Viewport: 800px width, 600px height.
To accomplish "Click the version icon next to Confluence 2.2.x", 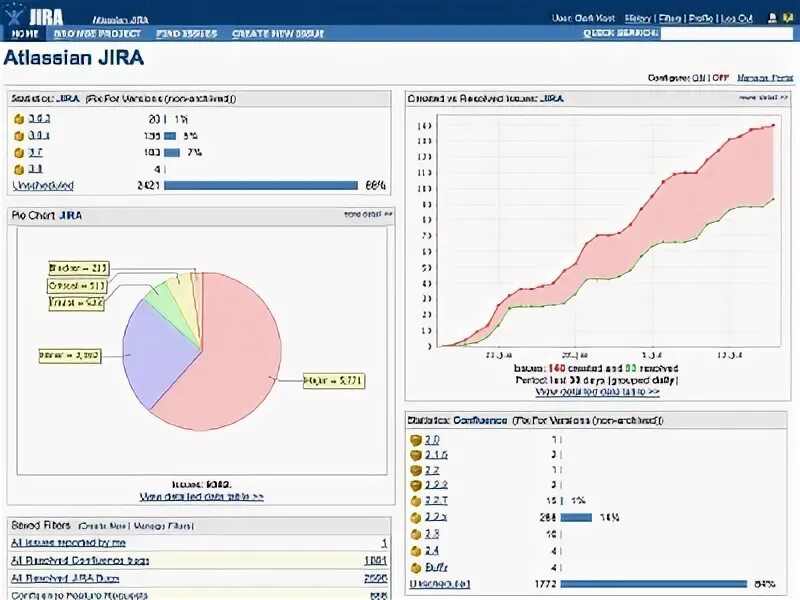I will click(x=416, y=517).
